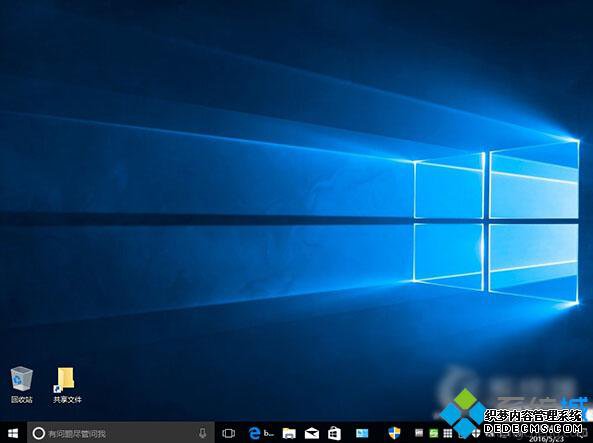Screen dimensions: 593x443
Task: Open the Mail app on taskbar
Action: pyautogui.click(x=312, y=433)
